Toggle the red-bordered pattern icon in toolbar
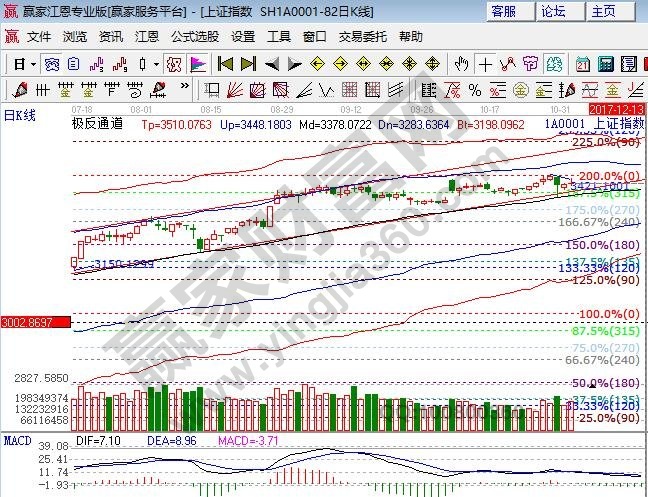 [174, 64]
